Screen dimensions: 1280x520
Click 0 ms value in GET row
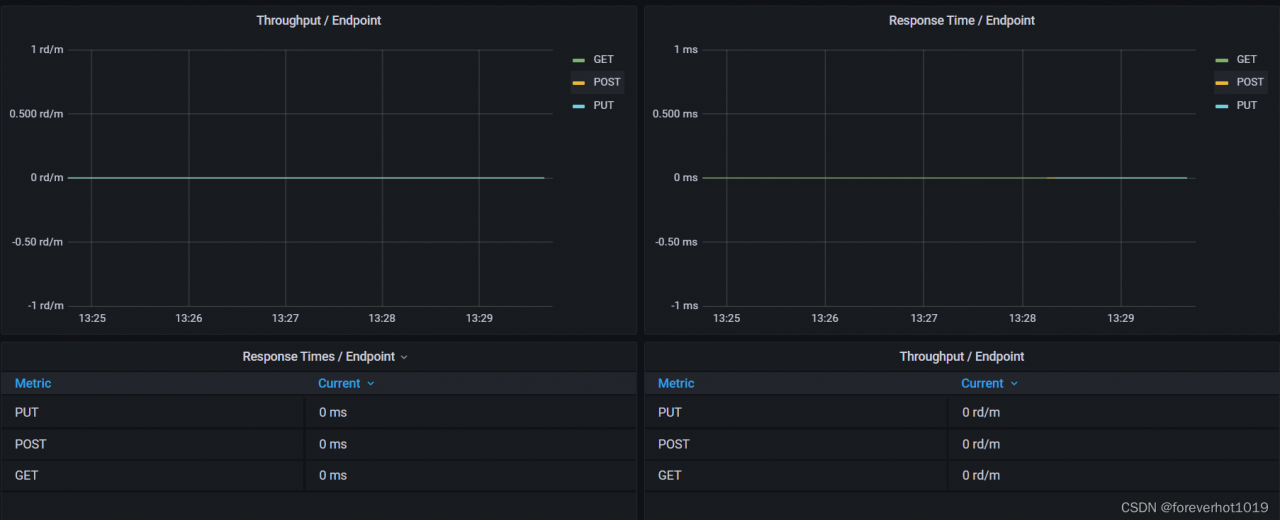click(x=333, y=476)
